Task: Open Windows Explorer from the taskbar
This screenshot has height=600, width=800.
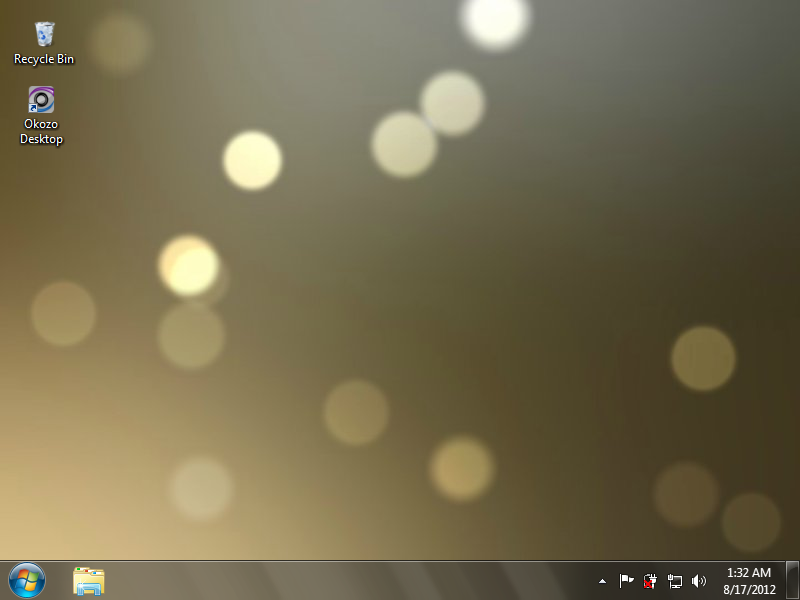Action: pos(89,581)
